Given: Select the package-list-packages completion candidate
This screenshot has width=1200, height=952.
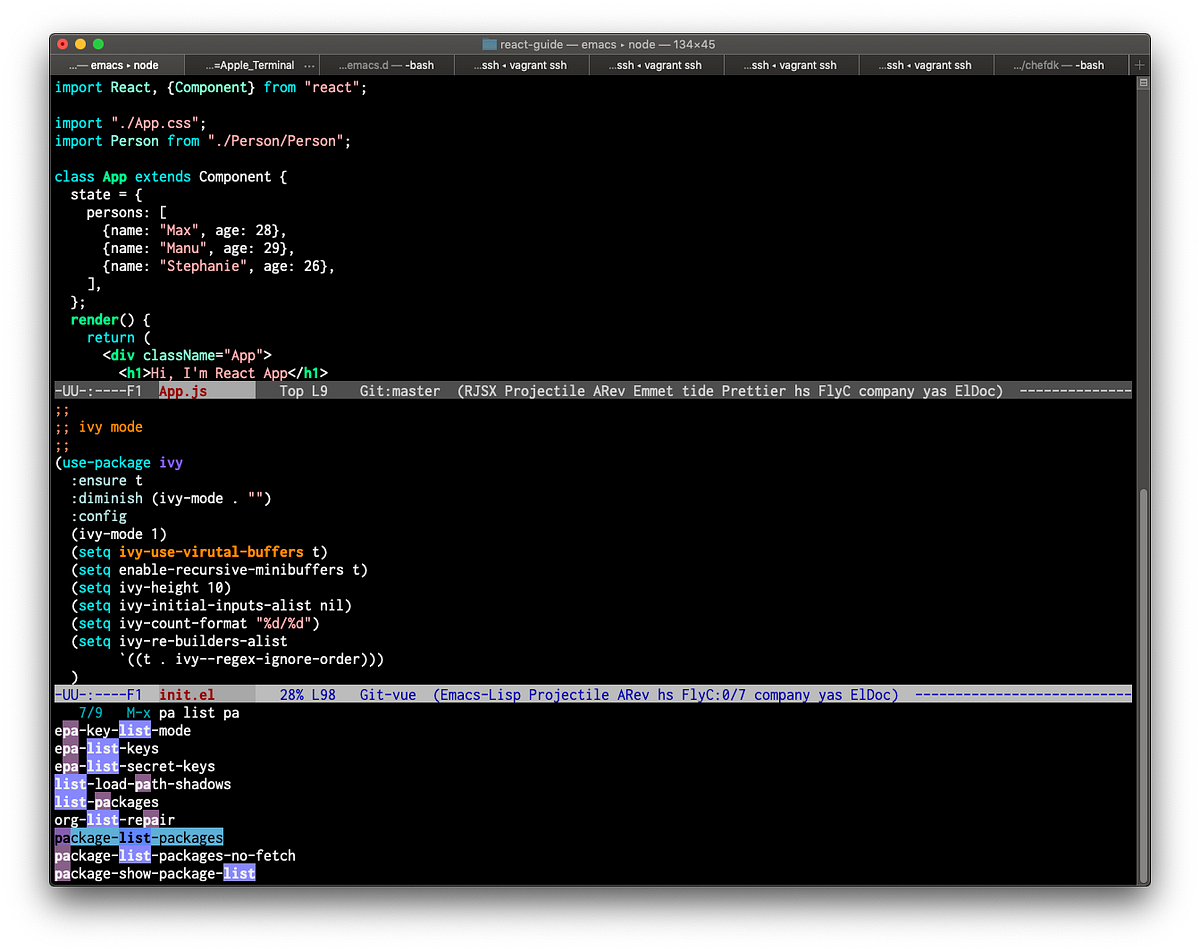Looking at the screenshot, I should (139, 837).
